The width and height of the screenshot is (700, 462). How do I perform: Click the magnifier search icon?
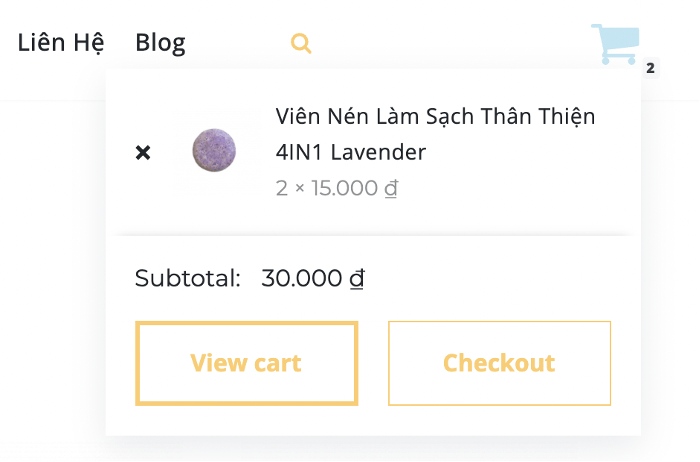[301, 43]
